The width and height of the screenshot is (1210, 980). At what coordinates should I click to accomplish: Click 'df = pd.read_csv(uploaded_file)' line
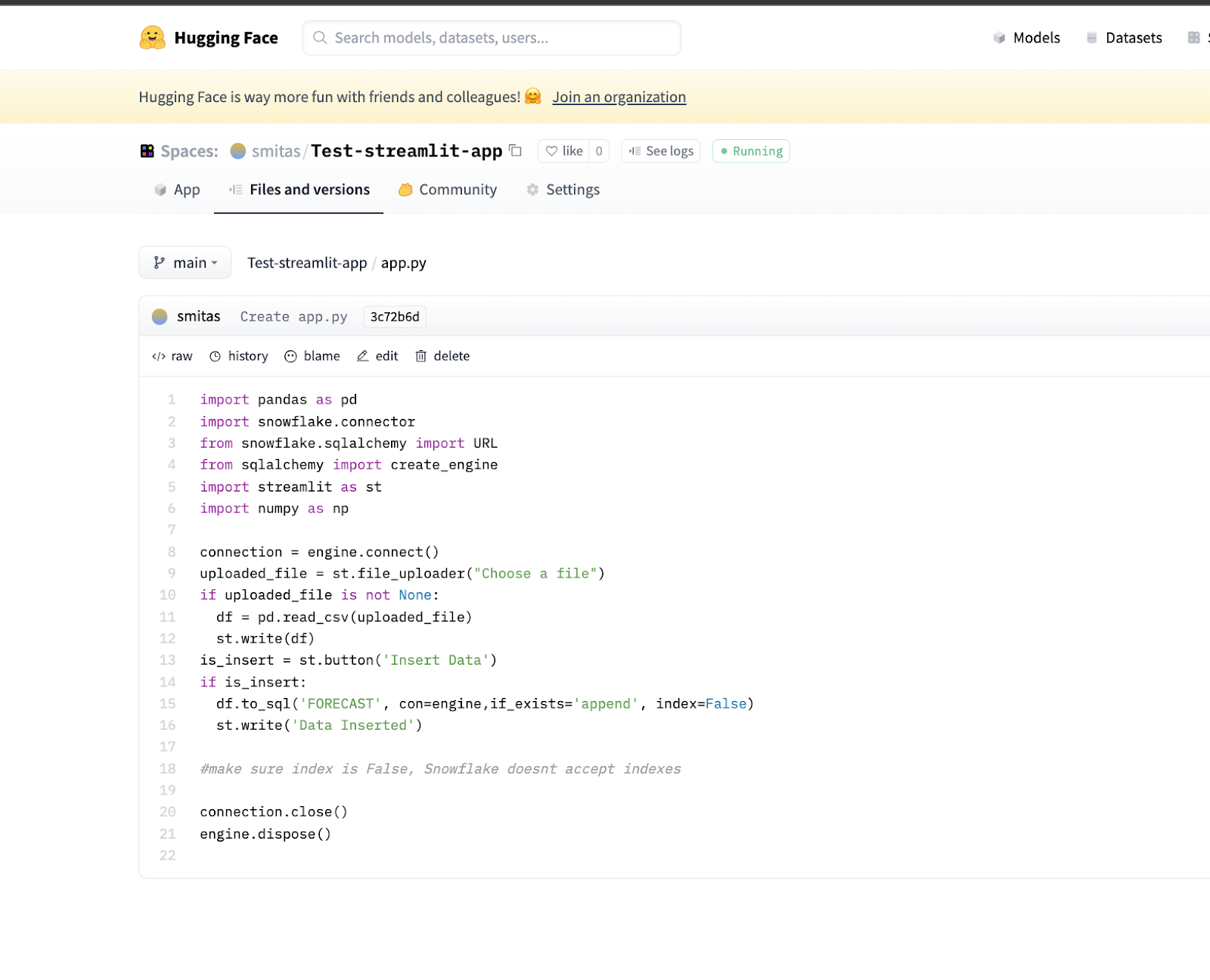click(344, 617)
